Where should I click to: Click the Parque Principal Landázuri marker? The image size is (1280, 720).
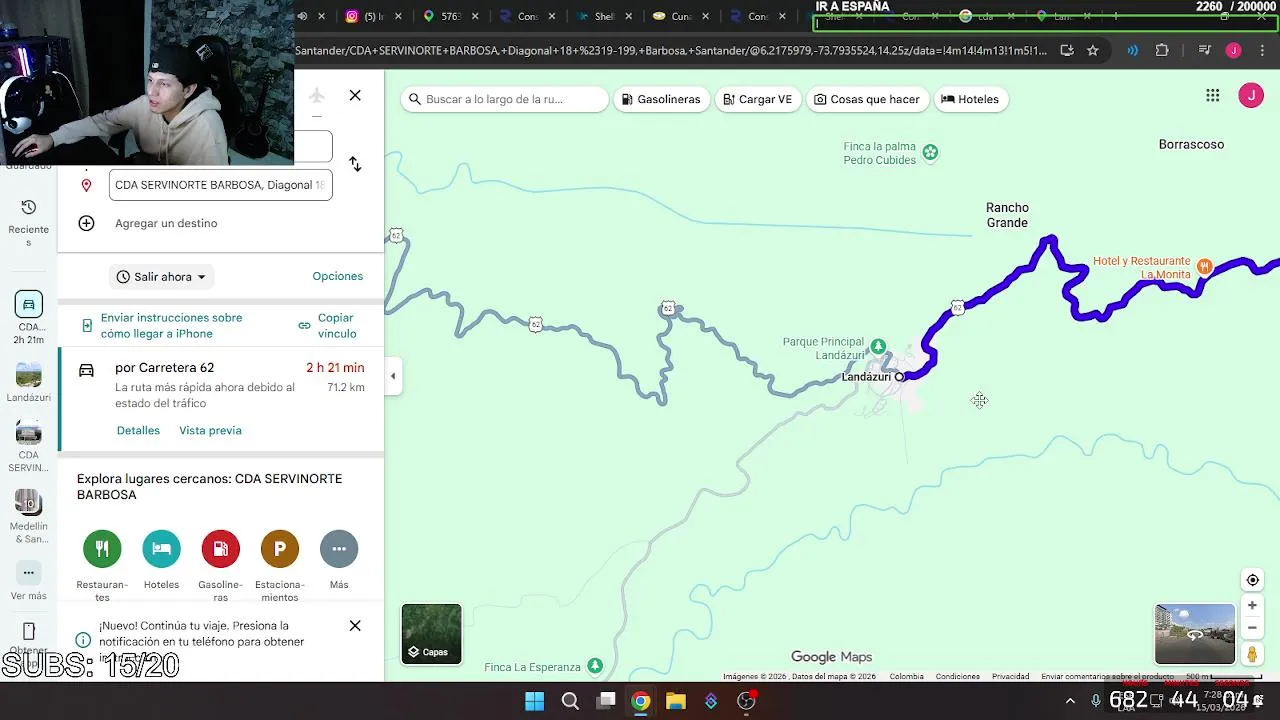878,347
